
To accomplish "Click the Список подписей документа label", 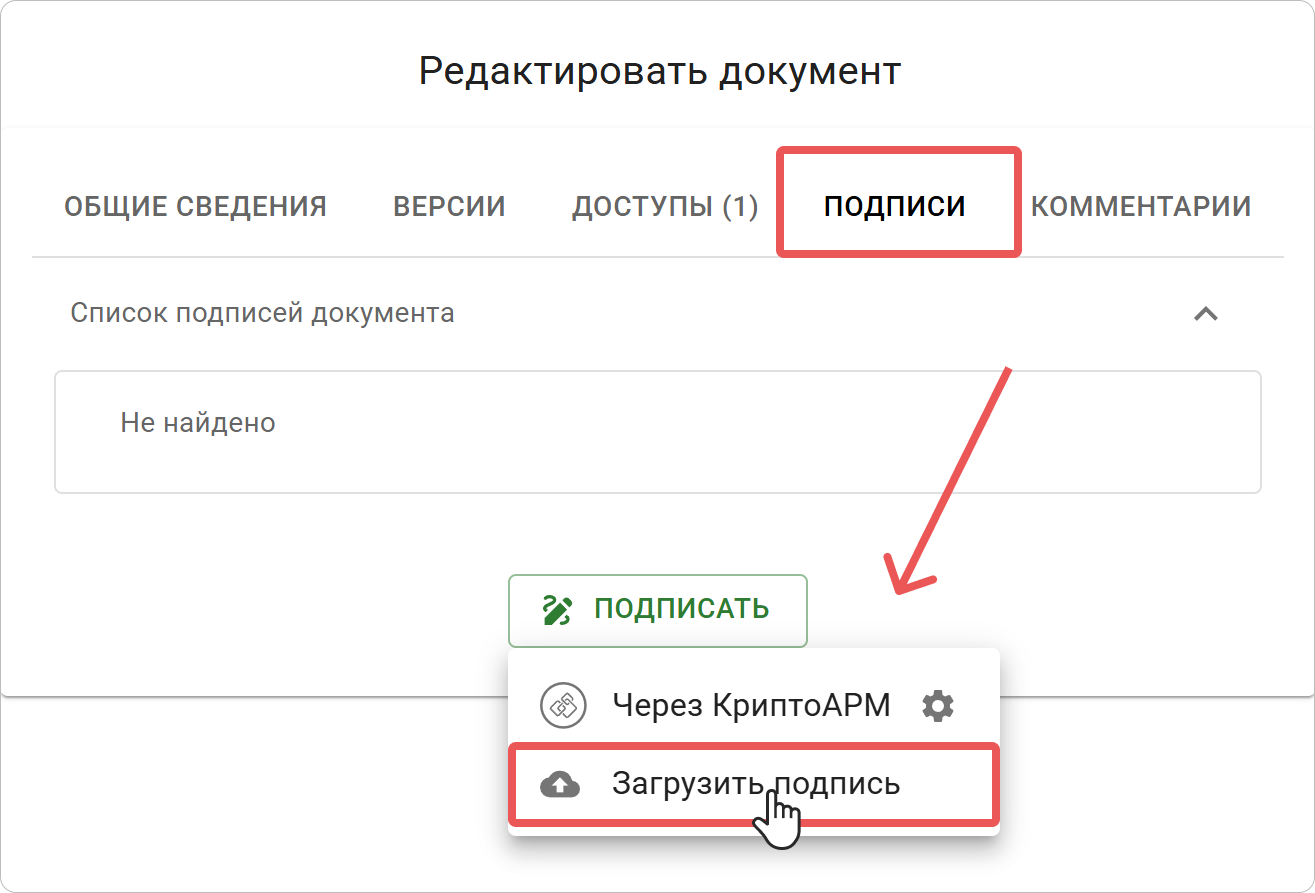I will click(x=261, y=312).
